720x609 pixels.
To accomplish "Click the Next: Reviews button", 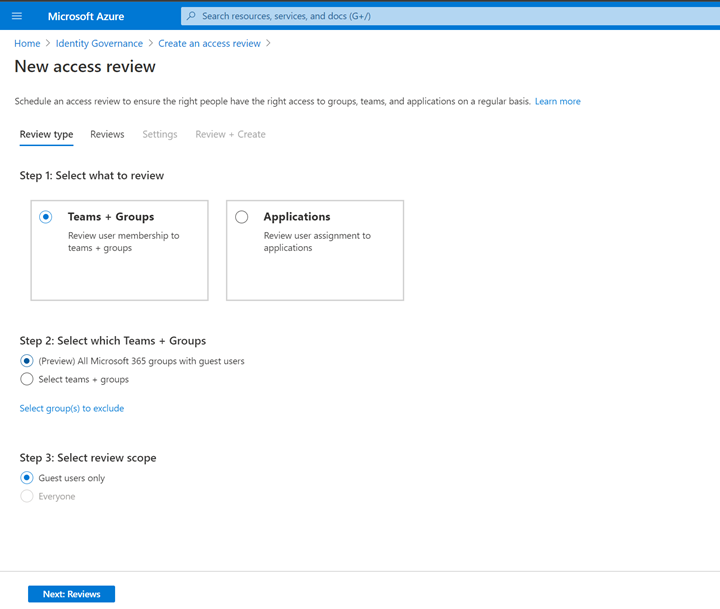I will coord(72,594).
